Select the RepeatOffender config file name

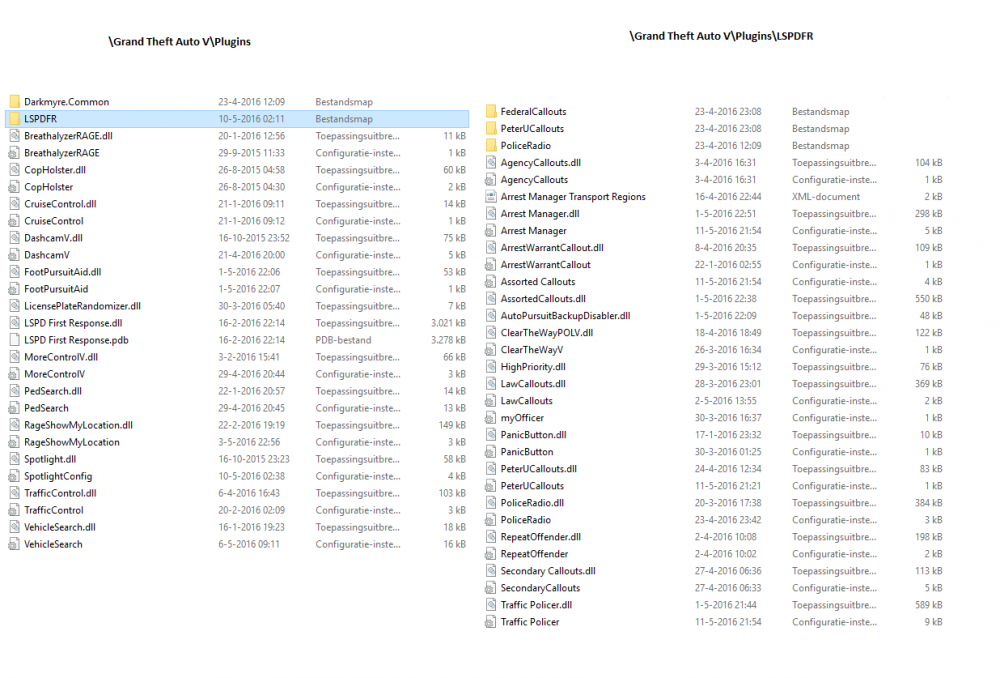(534, 554)
